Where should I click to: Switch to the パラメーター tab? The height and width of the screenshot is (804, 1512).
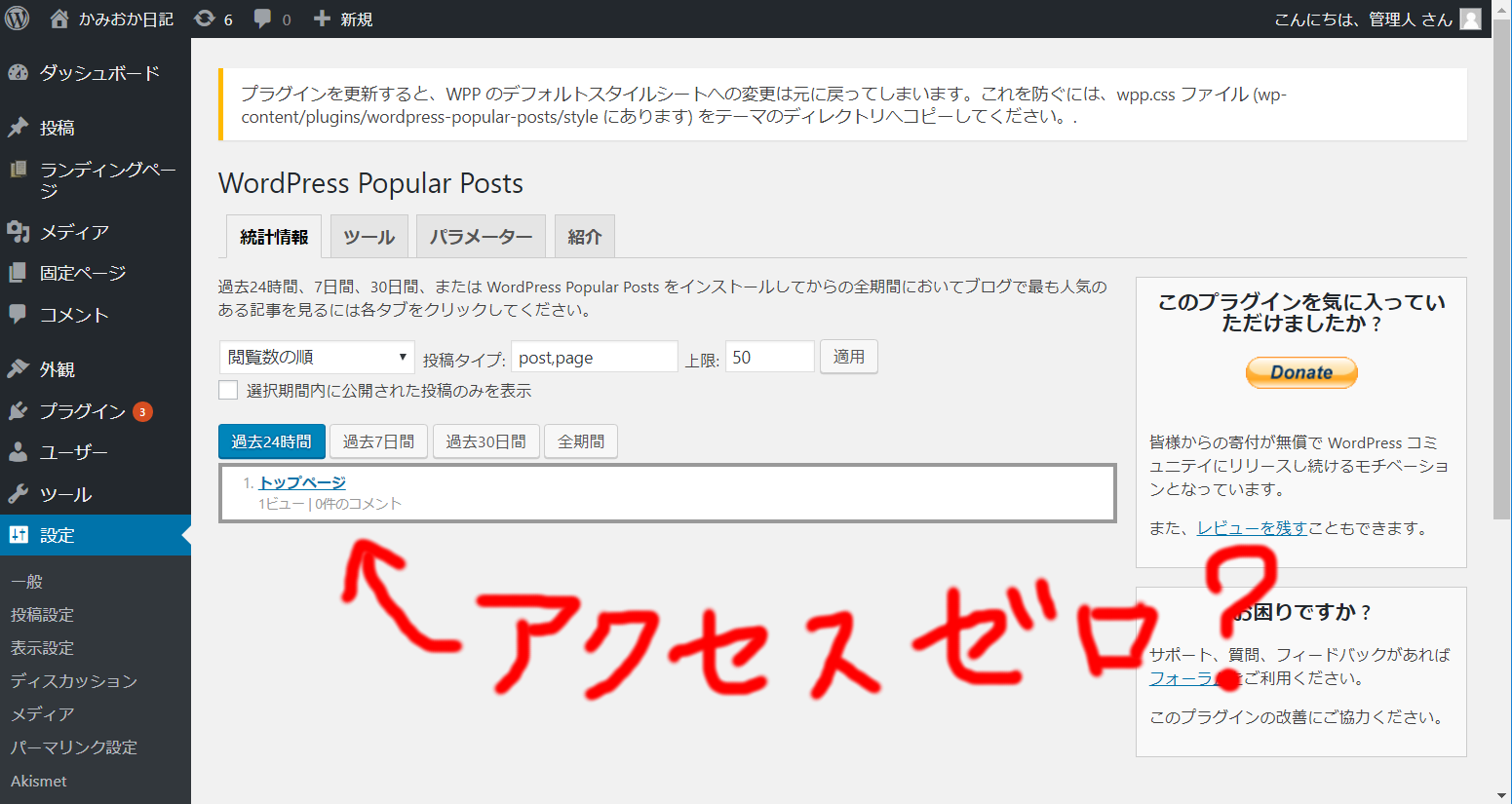pyautogui.click(x=481, y=237)
